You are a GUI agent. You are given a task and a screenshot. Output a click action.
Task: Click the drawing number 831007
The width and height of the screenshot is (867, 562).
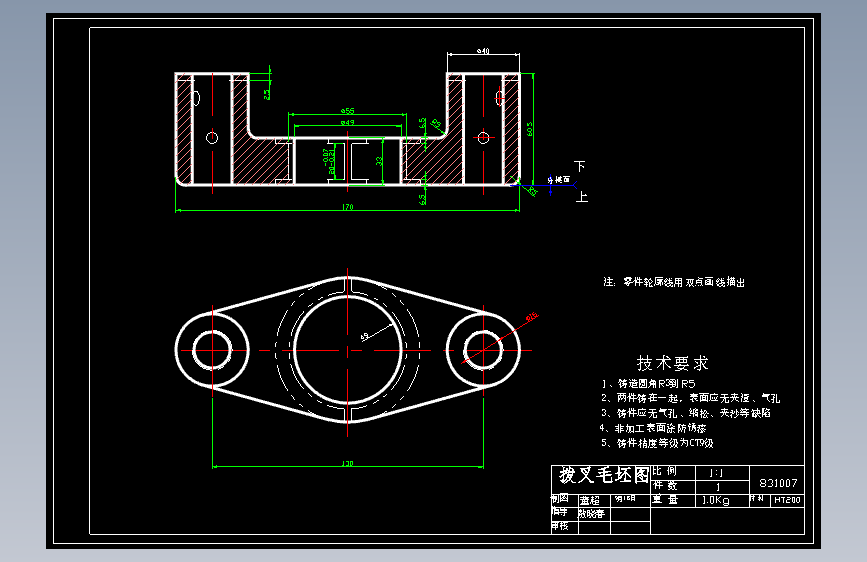(x=778, y=483)
